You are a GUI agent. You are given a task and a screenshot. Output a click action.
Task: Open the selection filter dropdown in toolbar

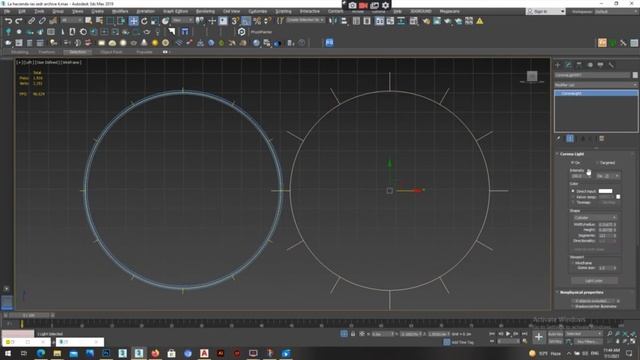71,20
